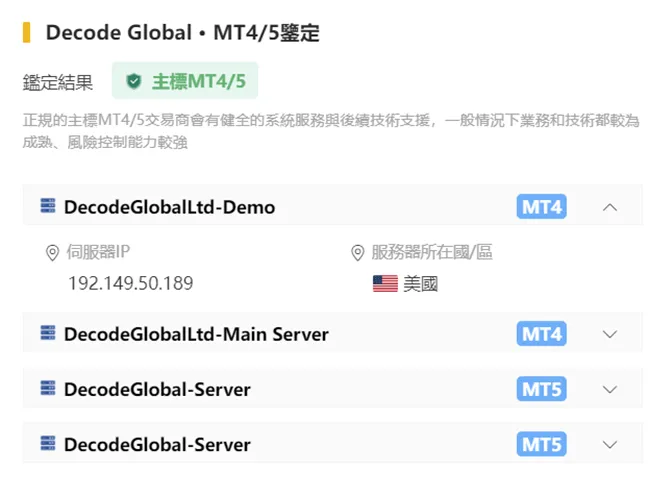Viewport: 649px width, 497px height.
Task: Collapse the DecodeGlobalLtd-Demo server chevron
Action: click(610, 207)
